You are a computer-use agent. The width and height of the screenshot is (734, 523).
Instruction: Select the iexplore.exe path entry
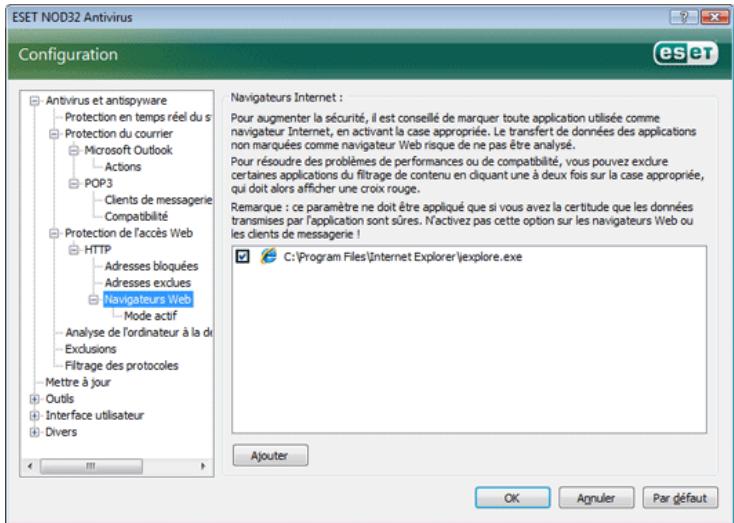403,257
